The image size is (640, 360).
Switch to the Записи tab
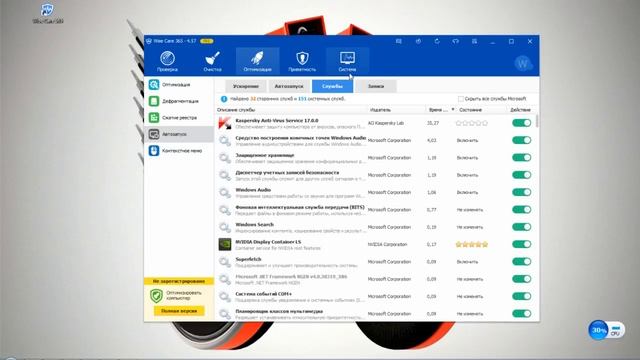[376, 86]
